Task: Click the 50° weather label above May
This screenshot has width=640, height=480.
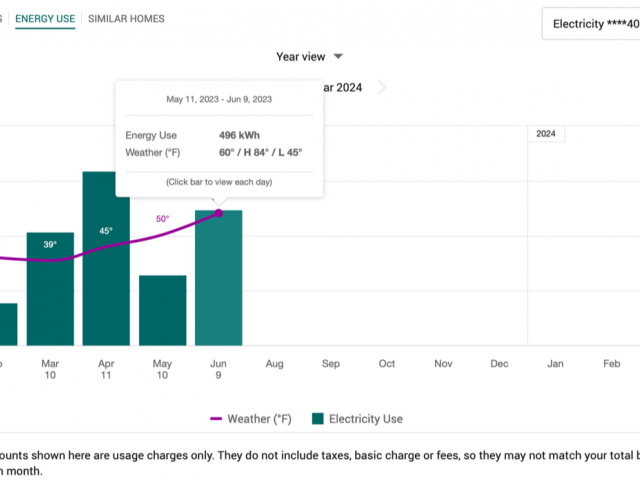Action: (162, 218)
